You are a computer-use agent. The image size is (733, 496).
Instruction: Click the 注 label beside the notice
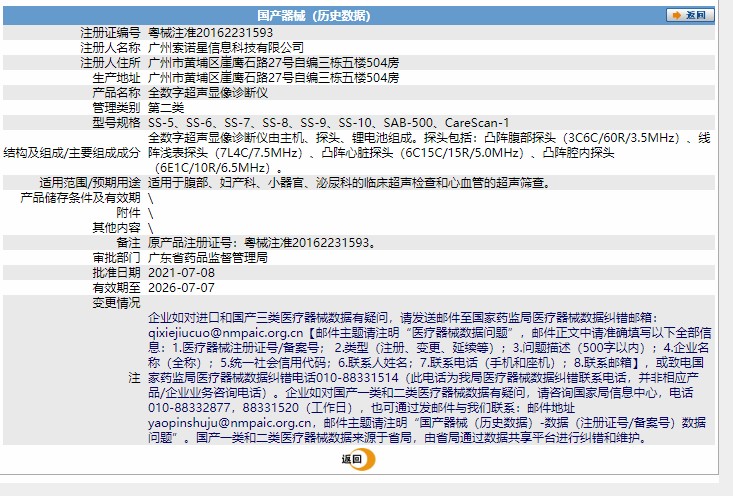coord(135,378)
